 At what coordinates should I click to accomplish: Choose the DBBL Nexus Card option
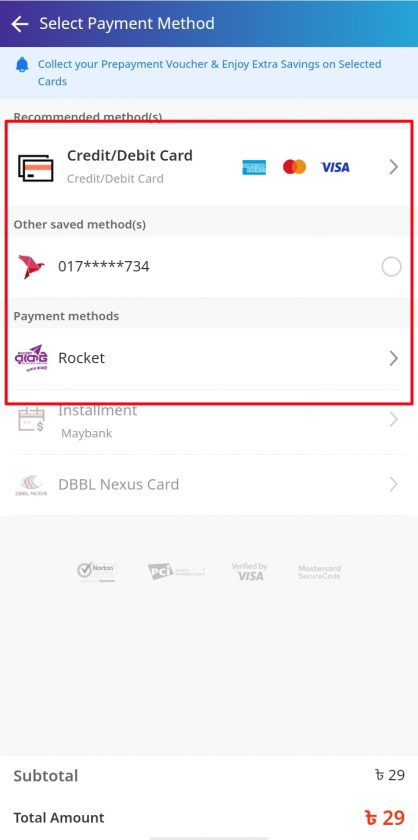coord(209,485)
